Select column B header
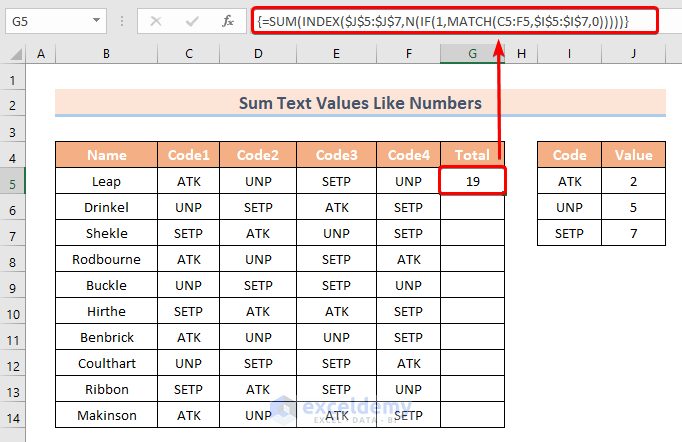 pos(107,54)
